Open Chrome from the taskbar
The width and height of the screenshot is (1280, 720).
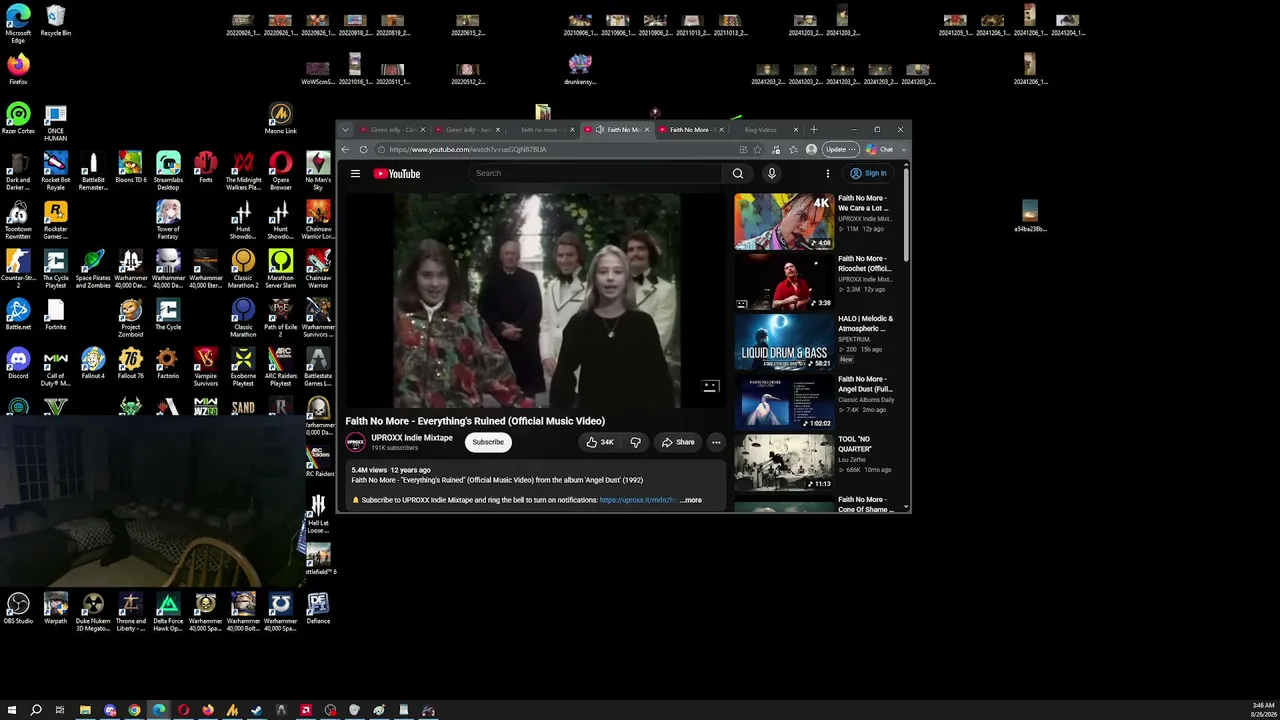tap(134, 711)
